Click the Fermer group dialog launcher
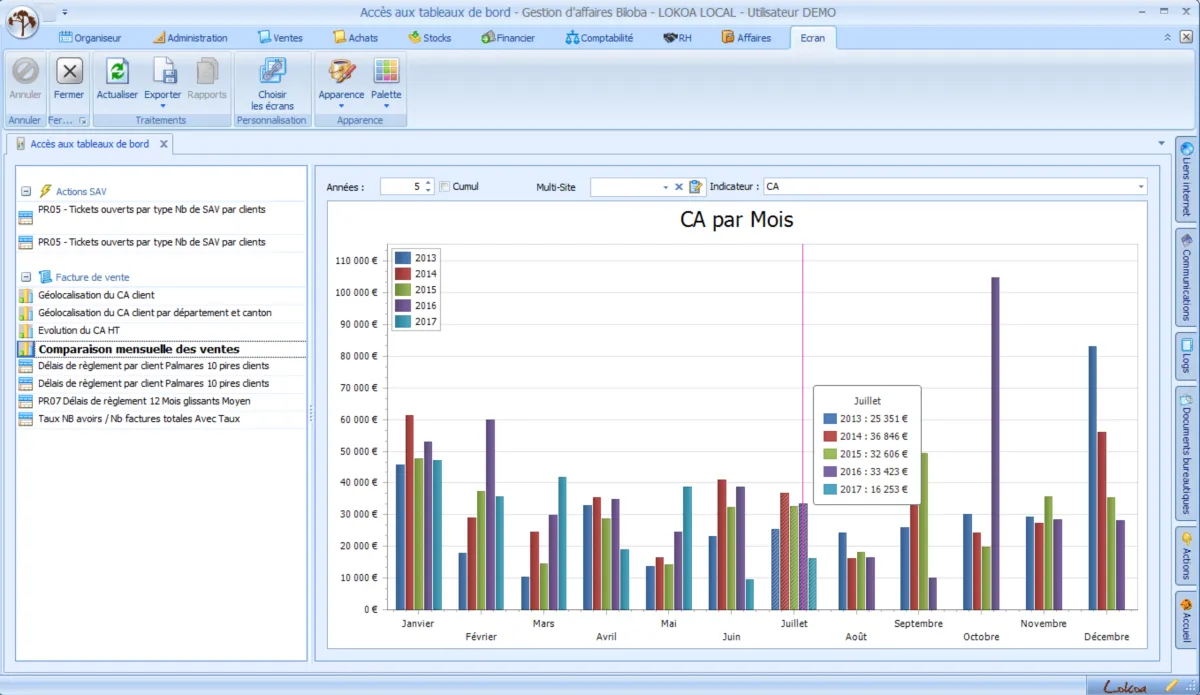 click(x=83, y=121)
